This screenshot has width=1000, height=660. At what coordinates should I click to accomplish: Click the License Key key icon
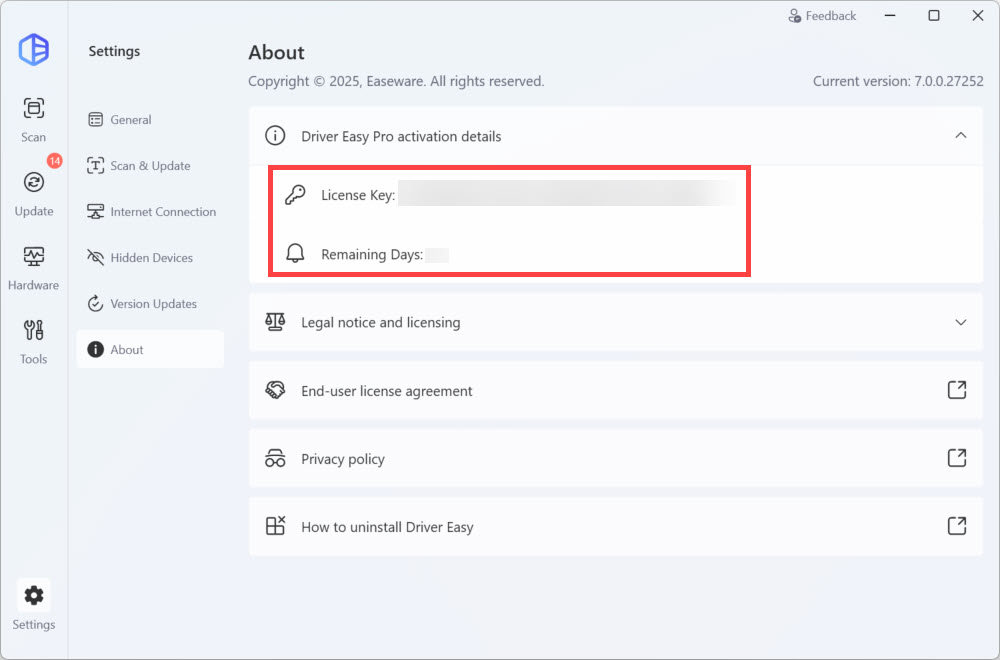click(x=295, y=194)
